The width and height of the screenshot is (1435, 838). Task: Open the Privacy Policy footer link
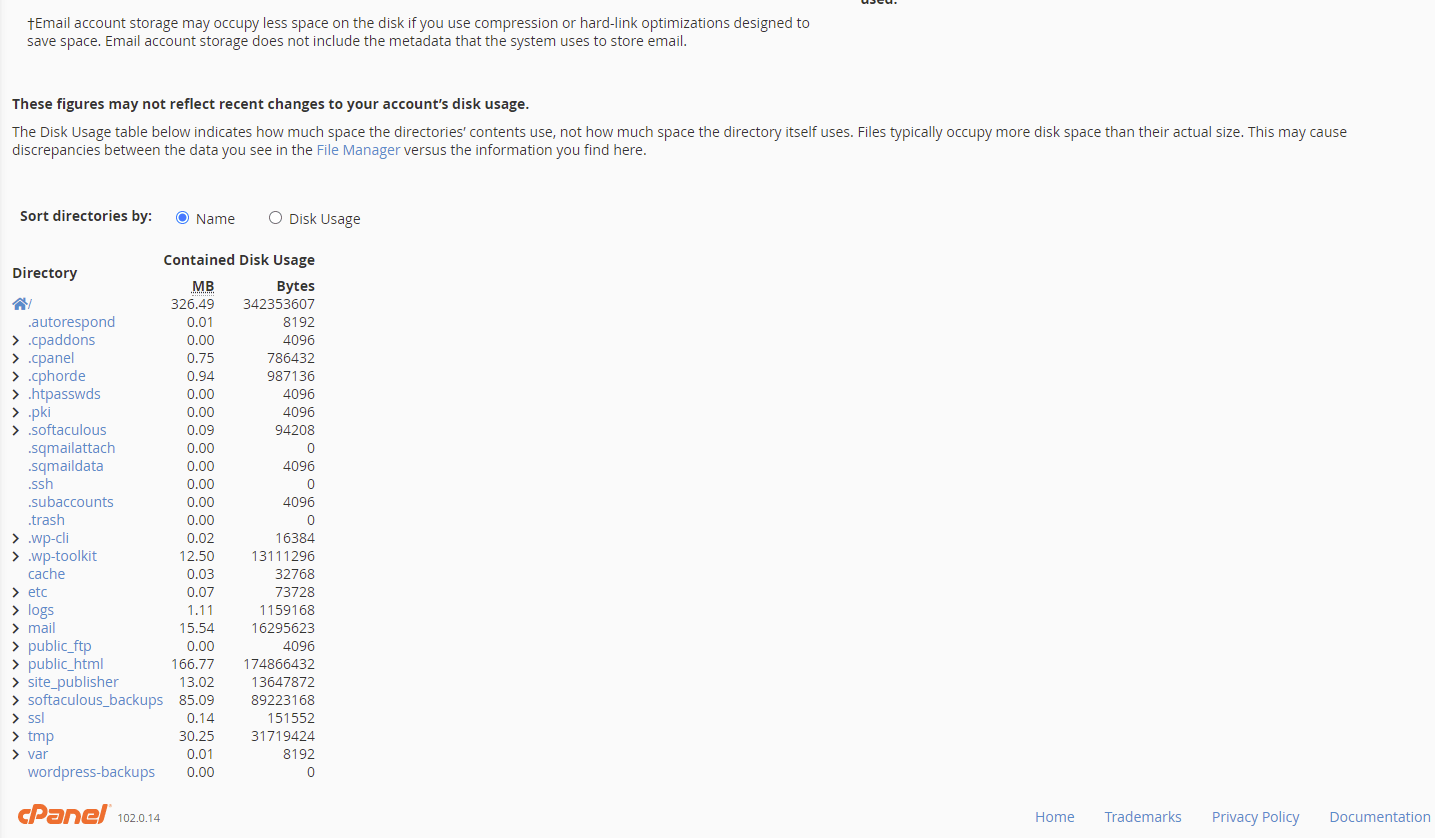[1255, 817]
